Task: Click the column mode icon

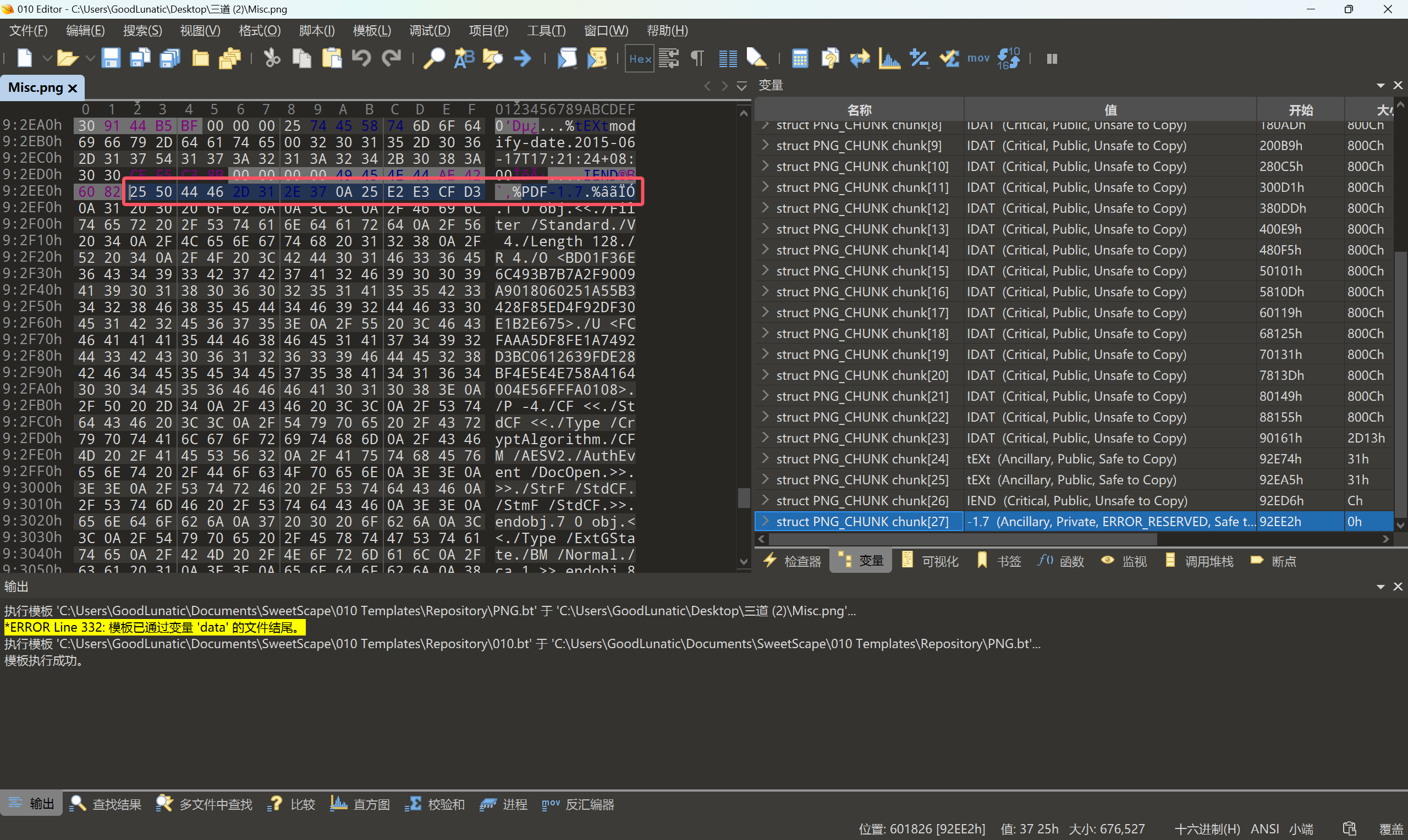Action: click(x=728, y=58)
